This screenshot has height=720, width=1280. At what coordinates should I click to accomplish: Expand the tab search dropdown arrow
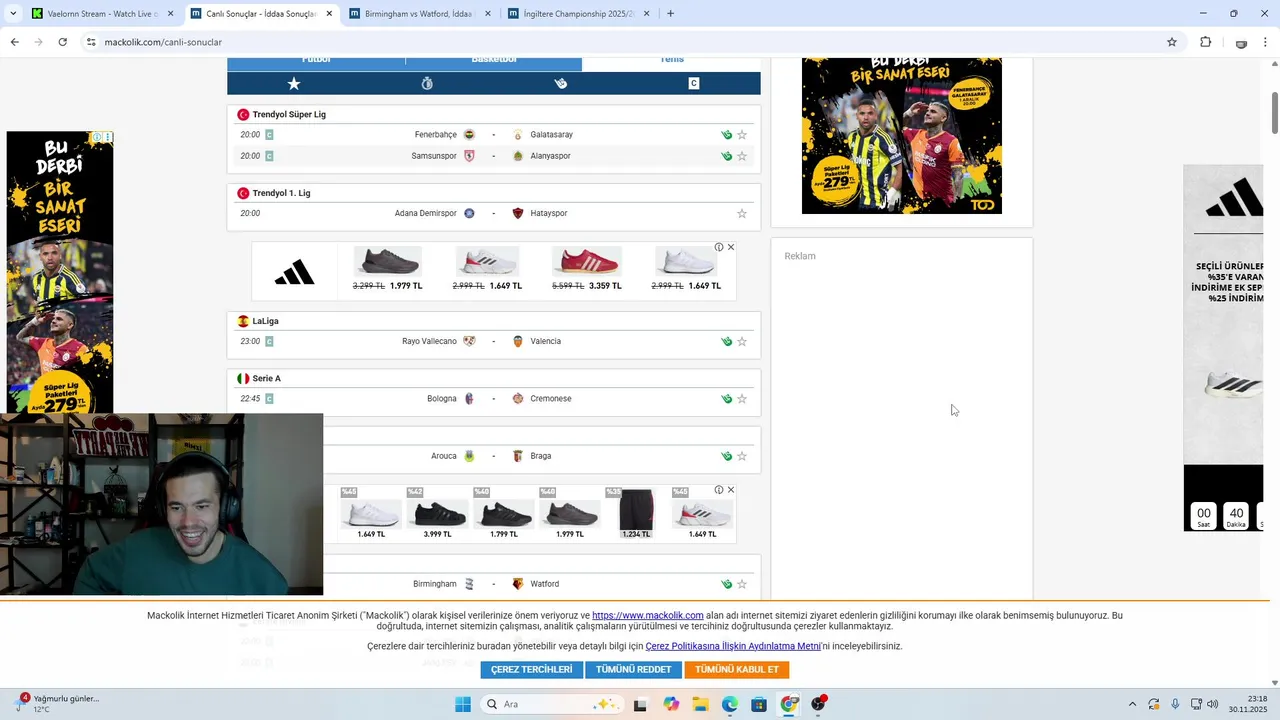pos(13,14)
